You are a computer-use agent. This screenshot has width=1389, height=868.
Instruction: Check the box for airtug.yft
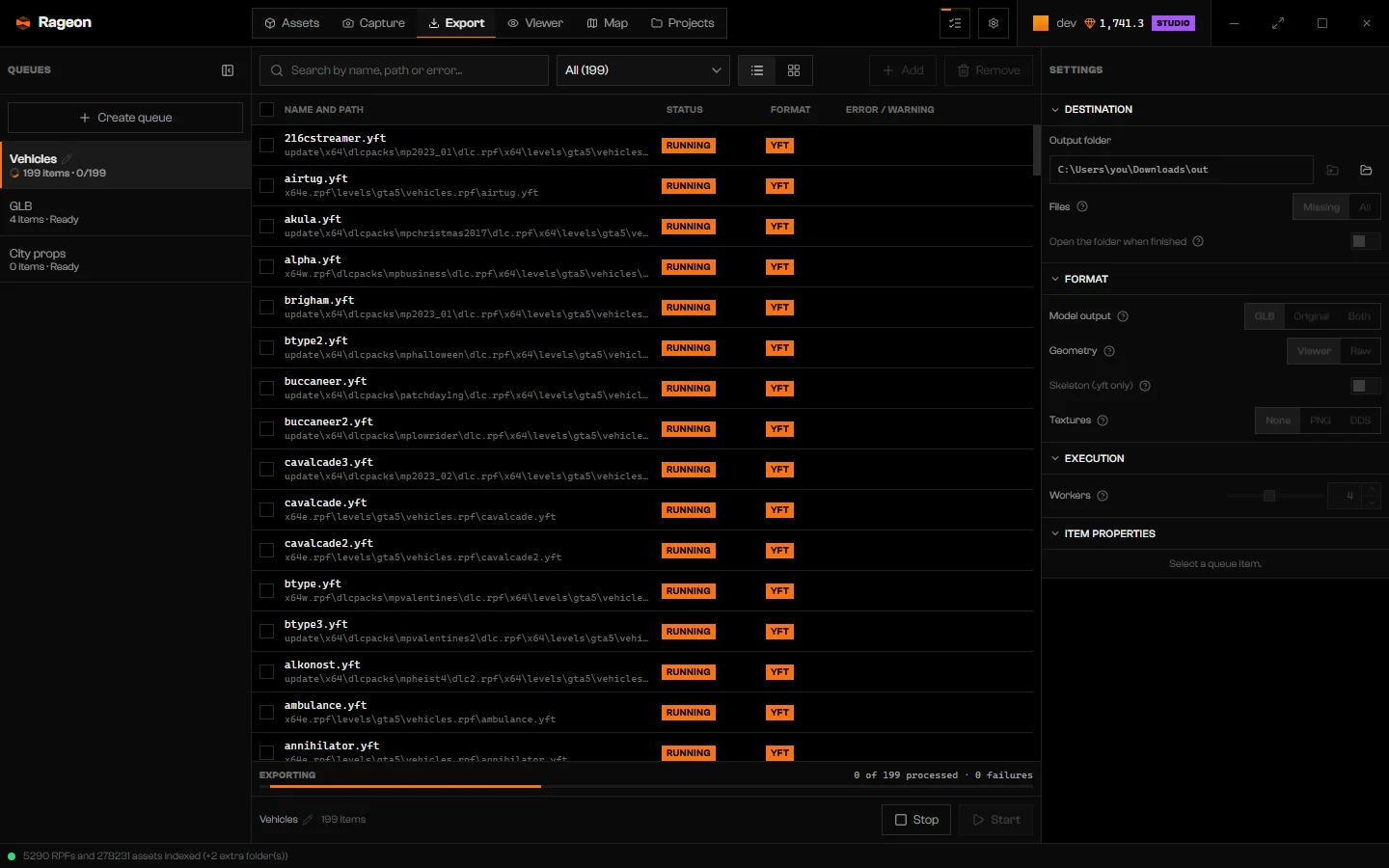click(267, 186)
